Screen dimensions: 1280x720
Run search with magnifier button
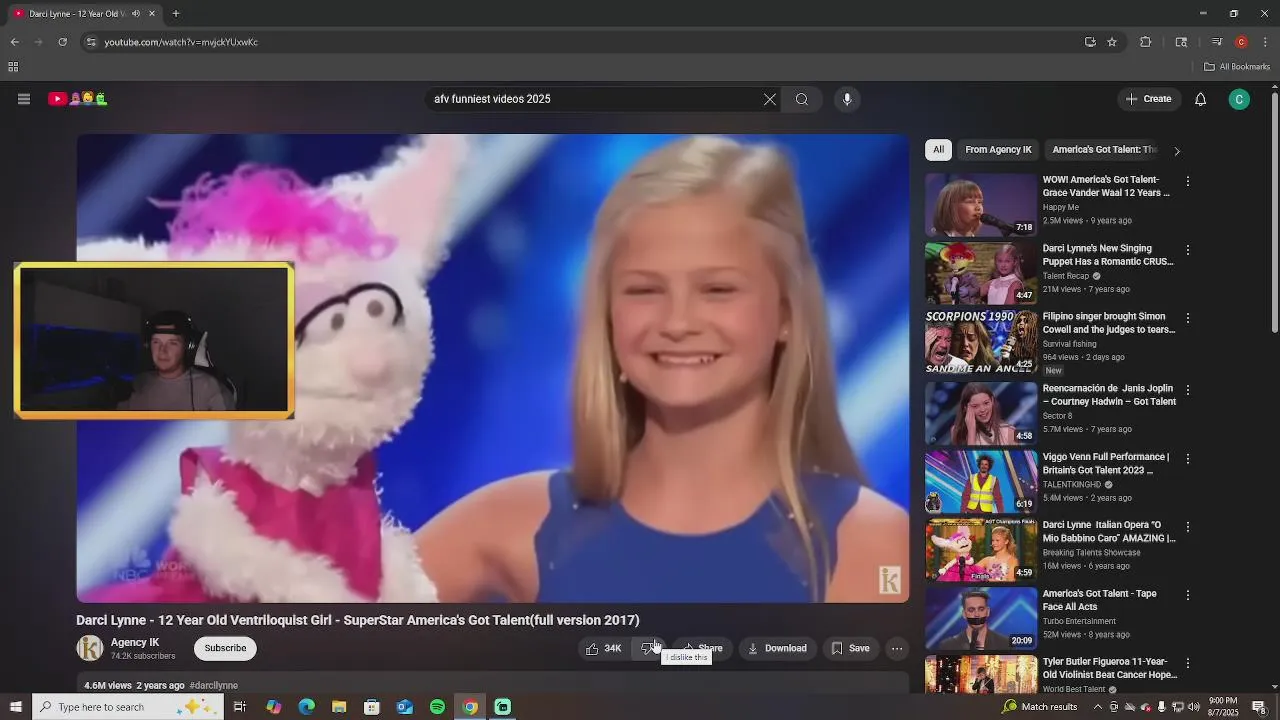point(802,99)
